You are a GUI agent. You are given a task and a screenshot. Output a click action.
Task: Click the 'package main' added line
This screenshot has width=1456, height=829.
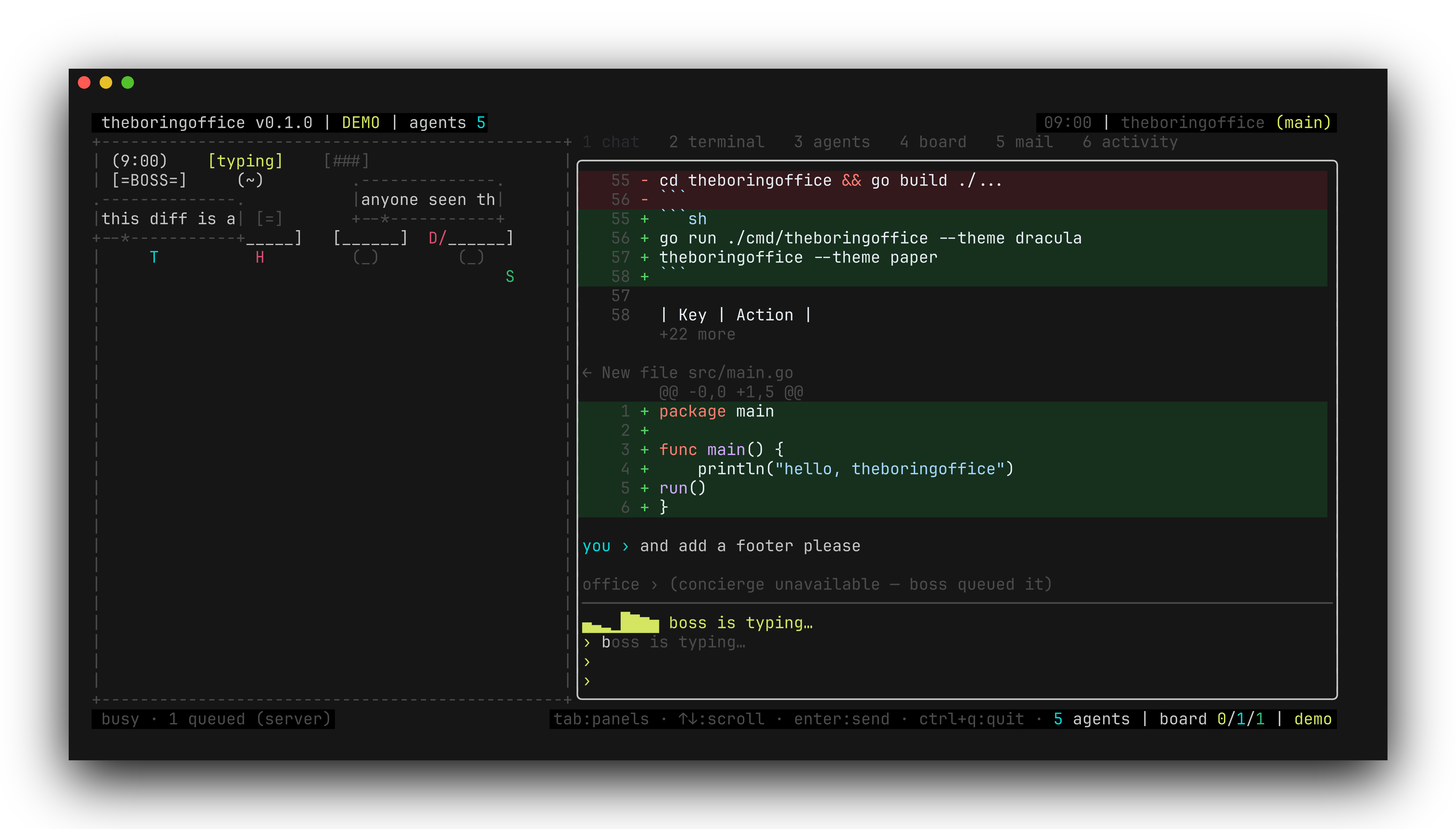[953, 411]
